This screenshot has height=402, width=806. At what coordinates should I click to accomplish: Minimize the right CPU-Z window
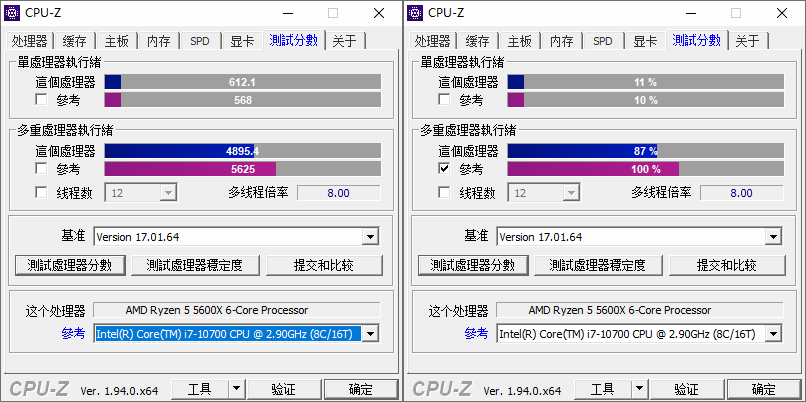[x=690, y=13]
